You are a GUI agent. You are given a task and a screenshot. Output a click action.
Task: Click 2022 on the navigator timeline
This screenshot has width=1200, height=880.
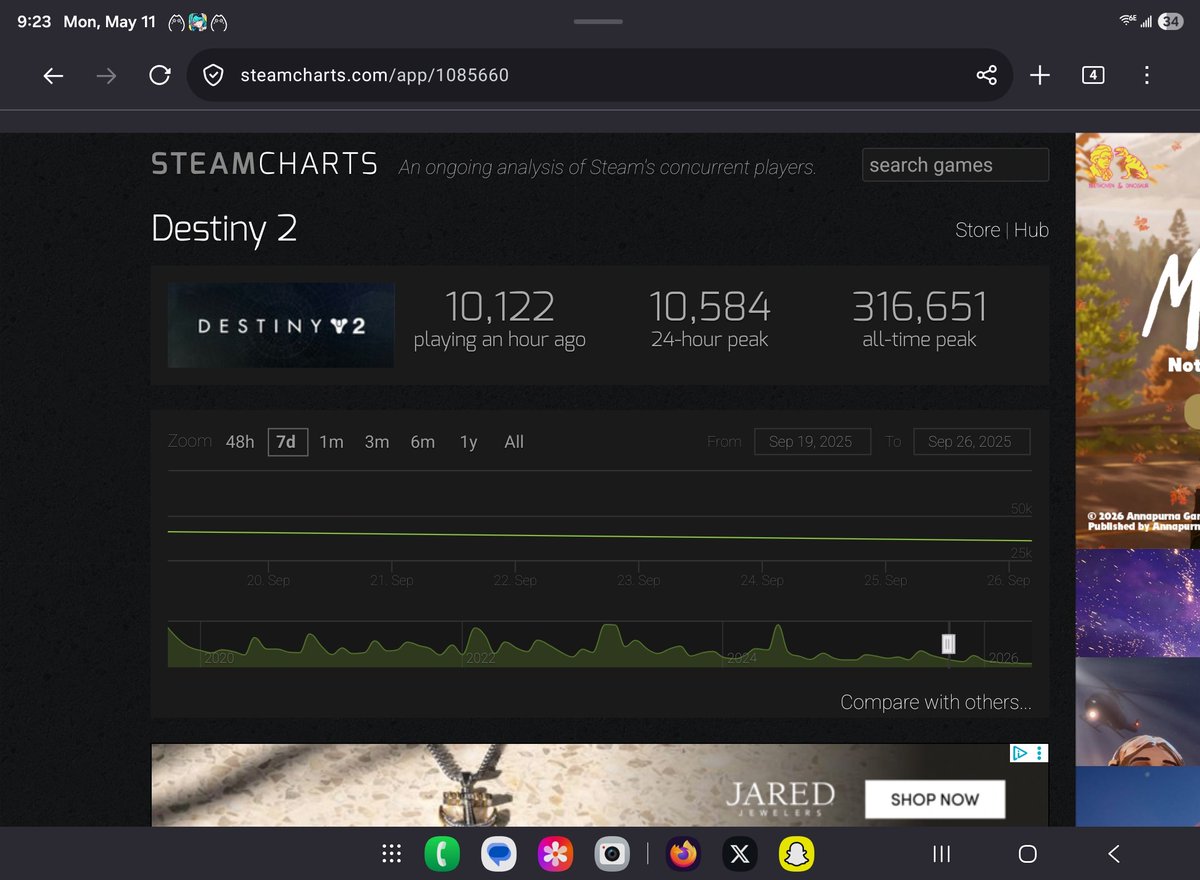point(481,658)
